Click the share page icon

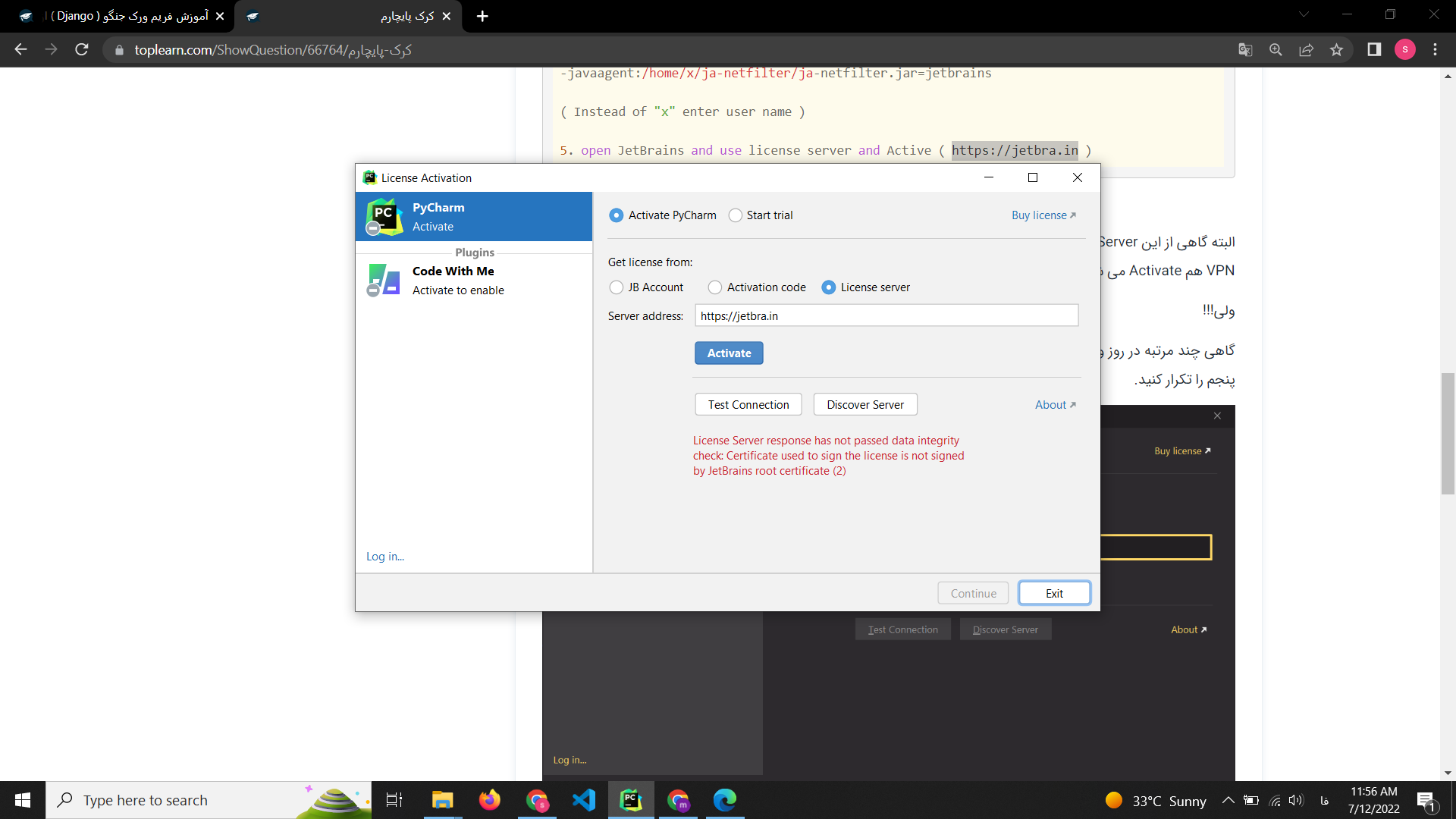tap(1306, 50)
